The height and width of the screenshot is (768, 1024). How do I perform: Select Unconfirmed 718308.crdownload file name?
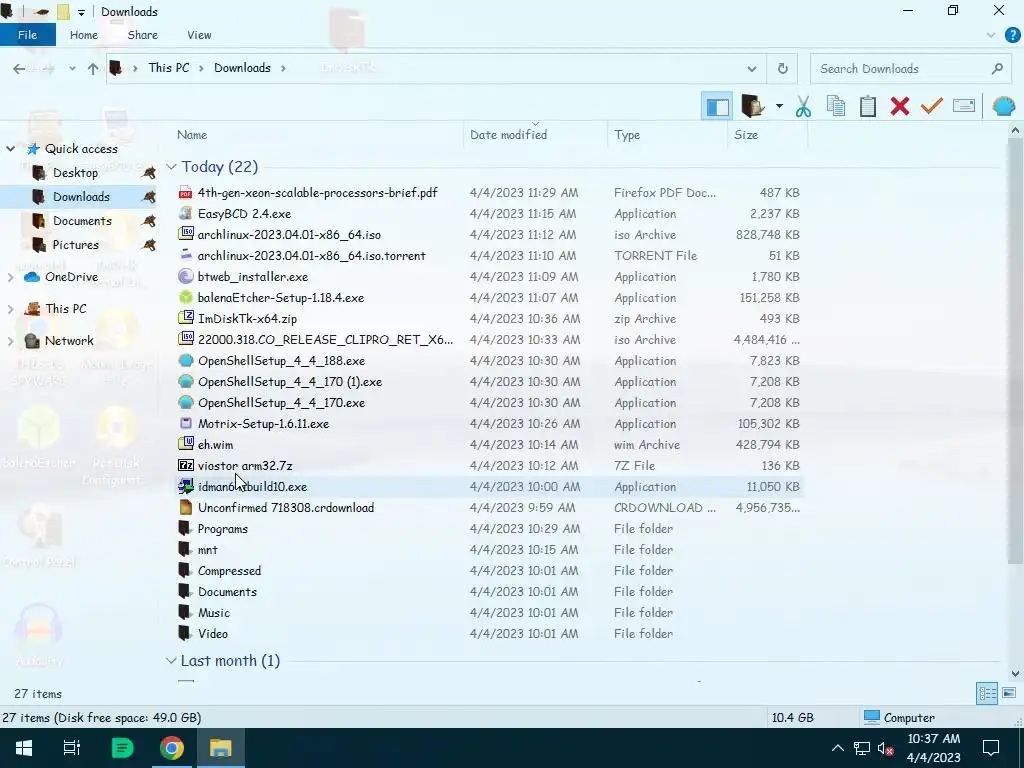click(286, 507)
